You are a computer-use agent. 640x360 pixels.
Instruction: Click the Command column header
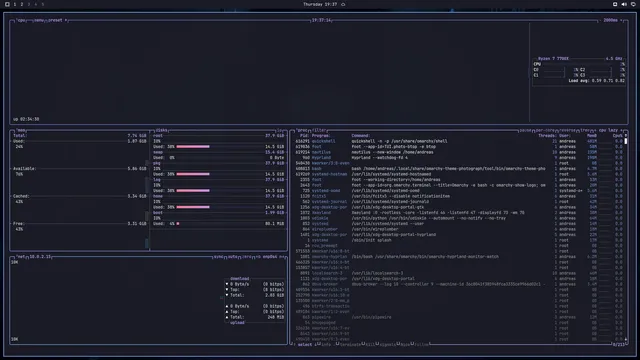click(x=361, y=136)
